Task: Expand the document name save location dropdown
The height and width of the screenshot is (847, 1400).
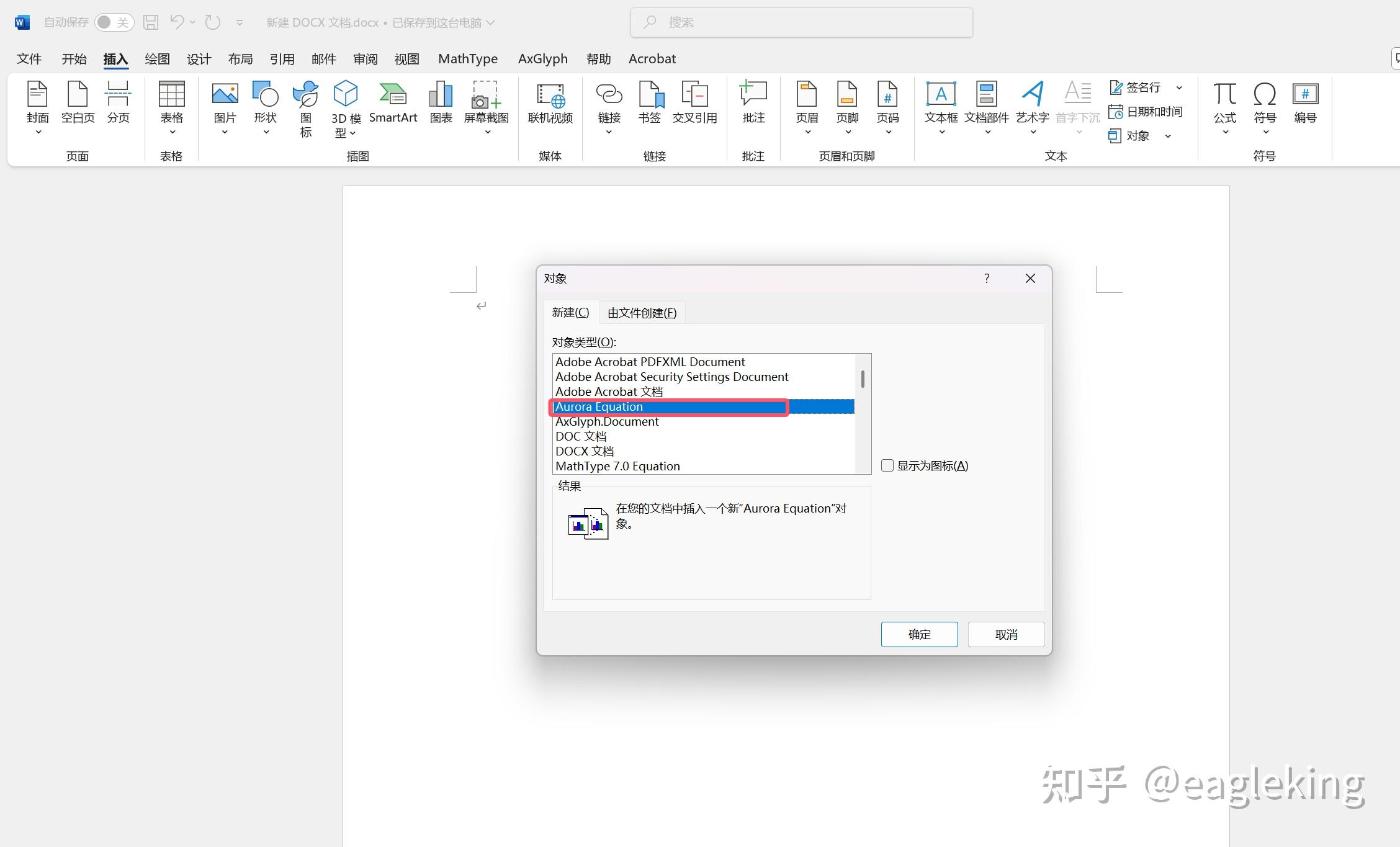Action: (491, 22)
